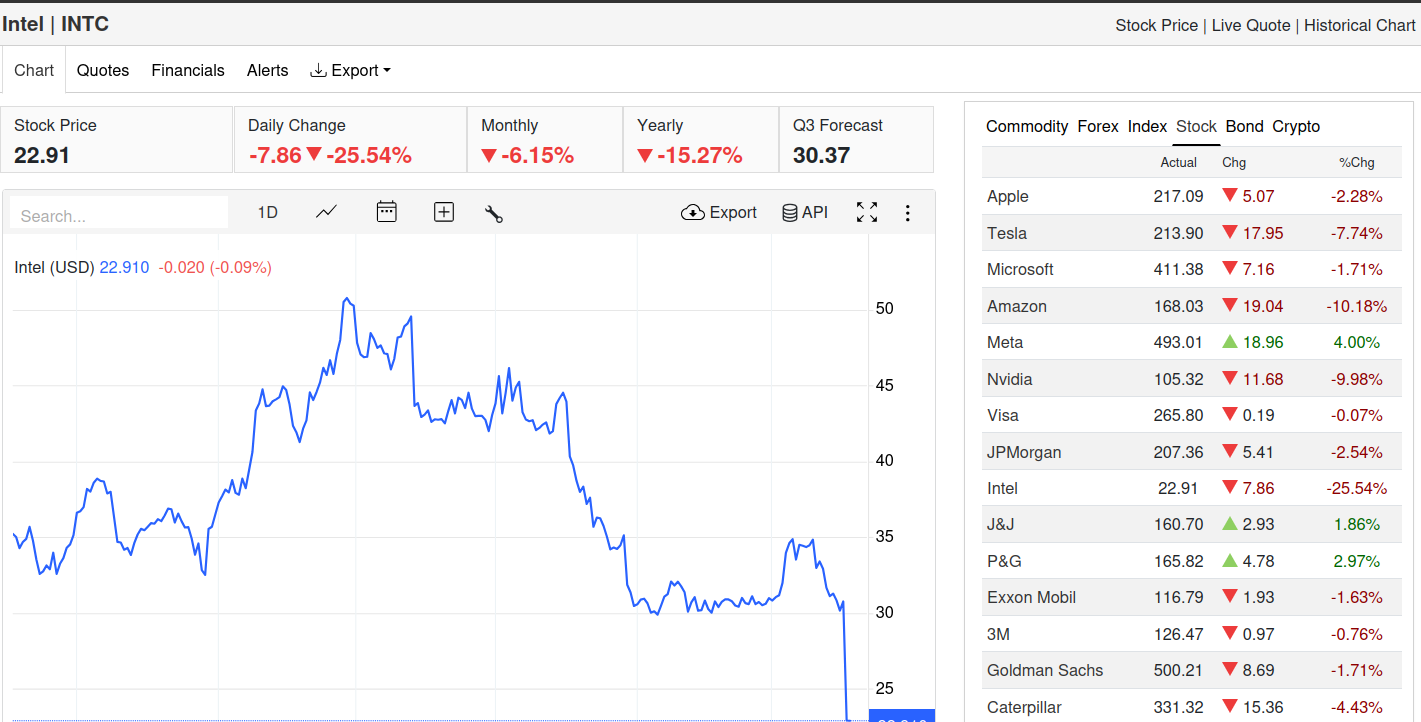Open the Quotes tab
This screenshot has width=1421, height=722.
coord(103,70)
